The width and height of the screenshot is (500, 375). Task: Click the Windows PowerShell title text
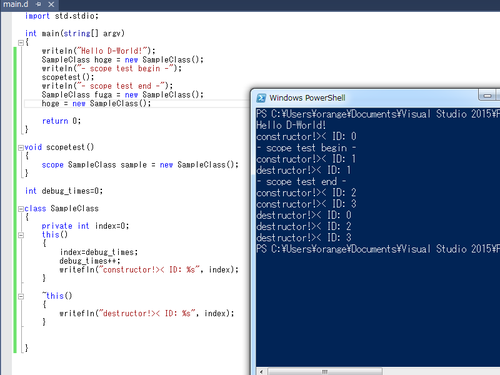[x=307, y=98]
